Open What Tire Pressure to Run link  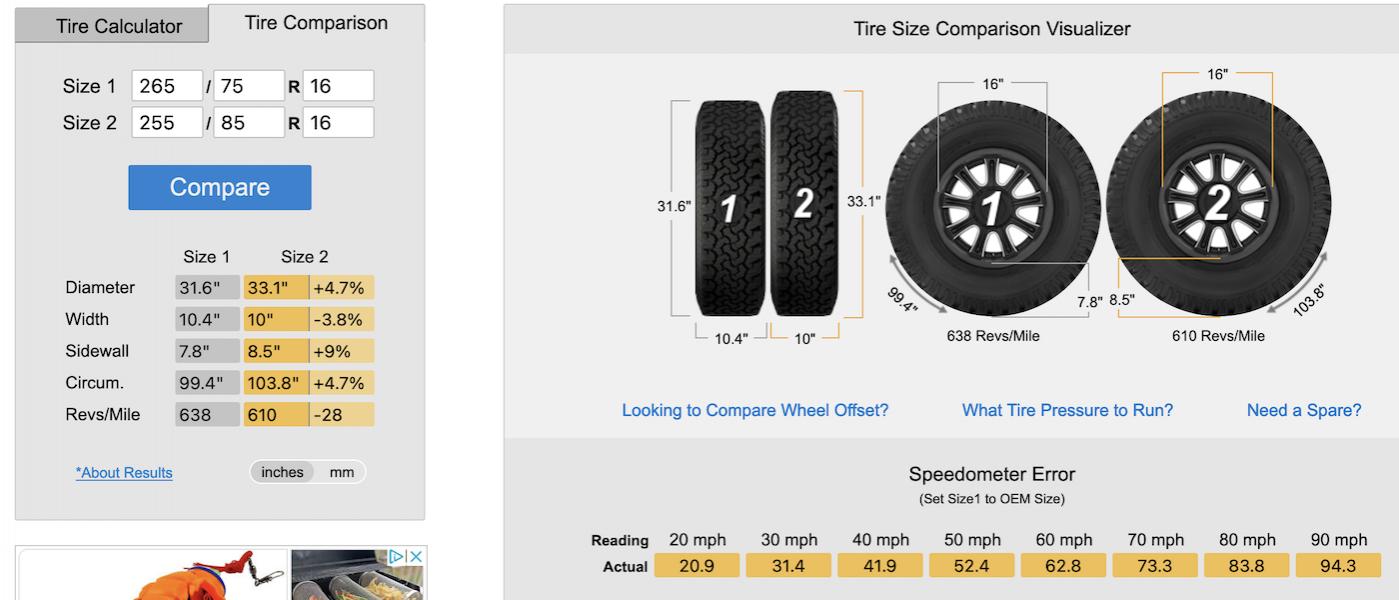1067,410
